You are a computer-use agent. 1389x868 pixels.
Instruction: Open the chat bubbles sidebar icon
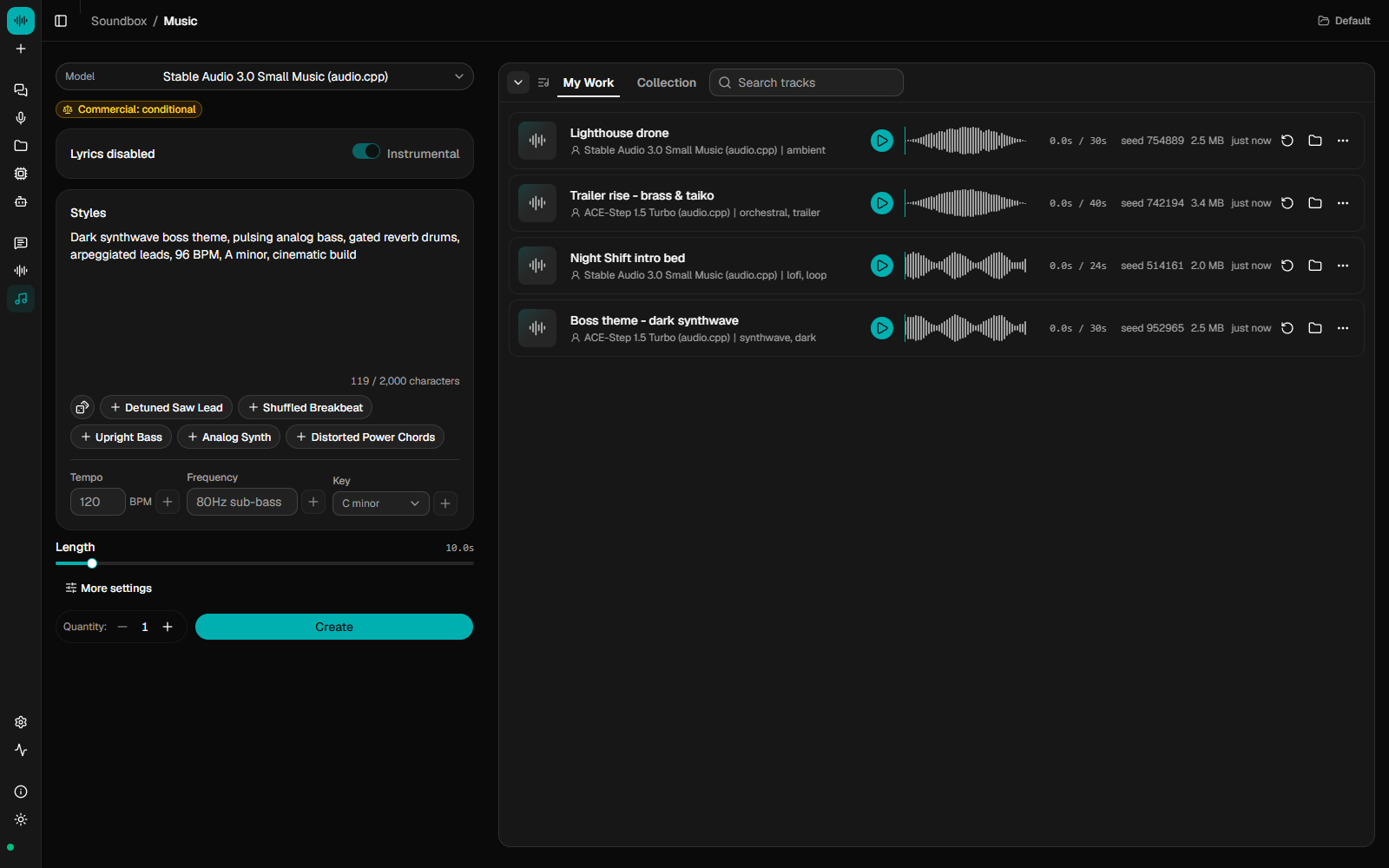(21, 90)
